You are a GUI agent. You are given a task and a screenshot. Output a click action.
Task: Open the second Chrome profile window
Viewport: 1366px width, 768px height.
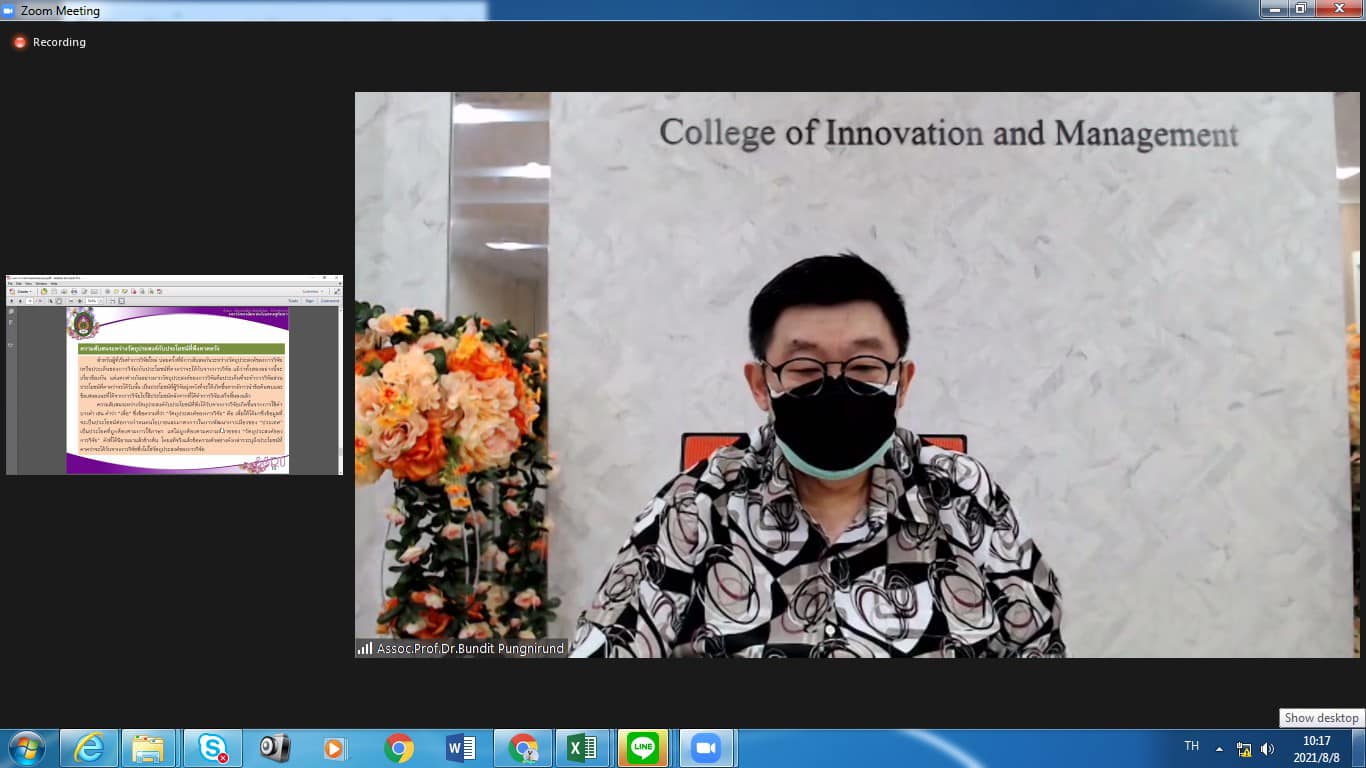[522, 748]
